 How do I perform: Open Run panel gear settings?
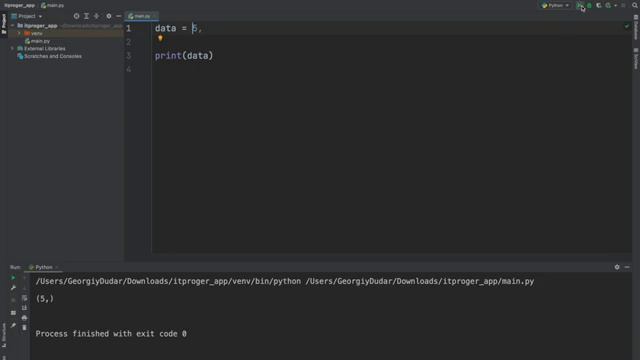coord(617,267)
